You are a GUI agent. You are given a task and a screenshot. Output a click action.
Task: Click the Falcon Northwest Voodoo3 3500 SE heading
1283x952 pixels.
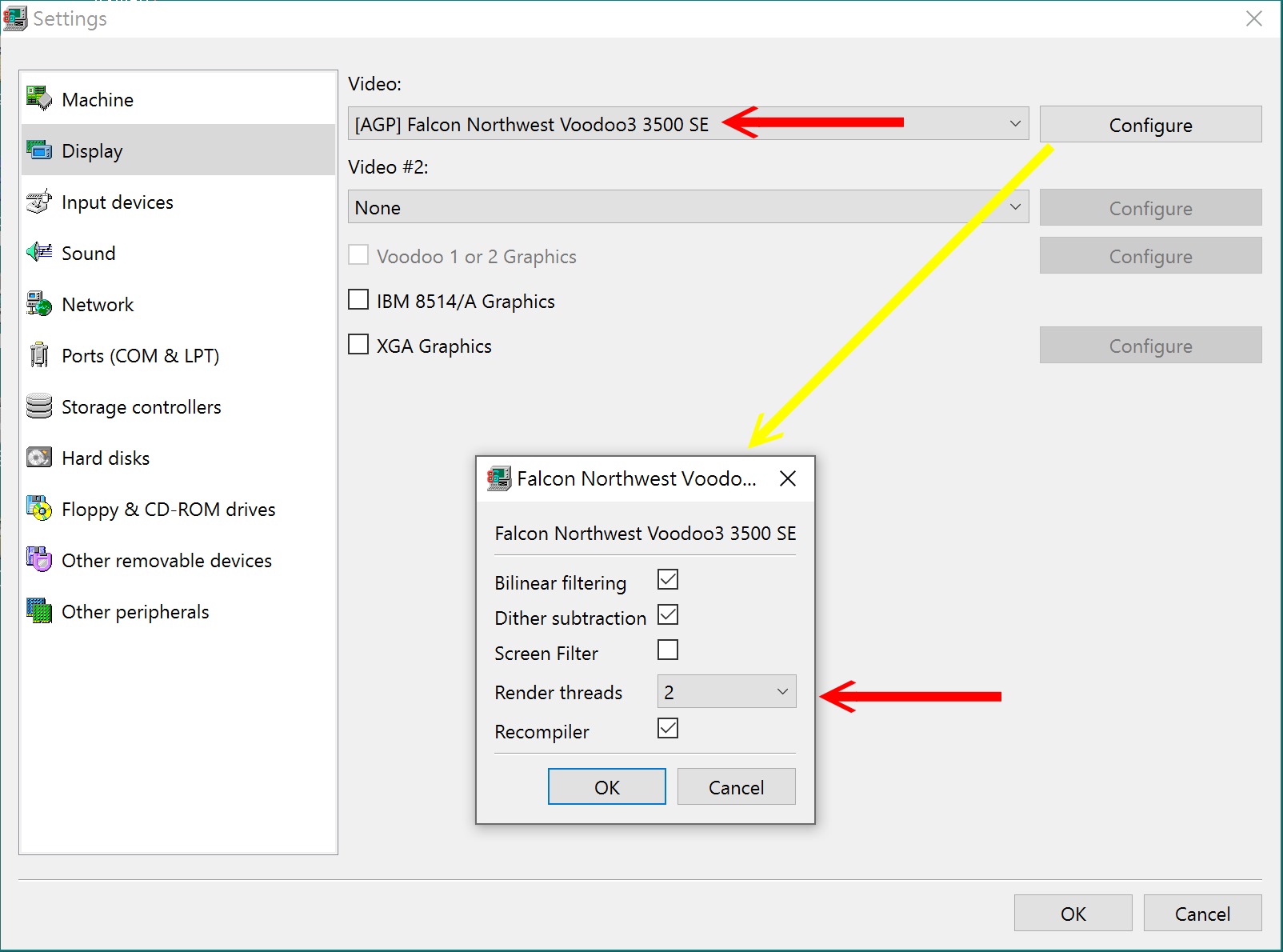pyautogui.click(x=645, y=534)
